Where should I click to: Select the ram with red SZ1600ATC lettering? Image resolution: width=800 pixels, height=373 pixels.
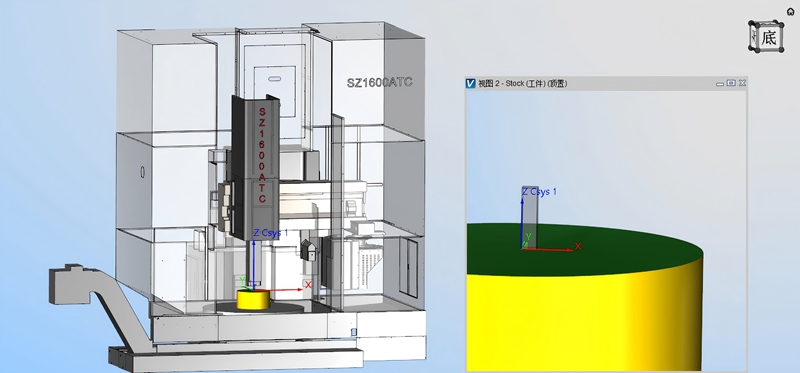tap(256, 166)
